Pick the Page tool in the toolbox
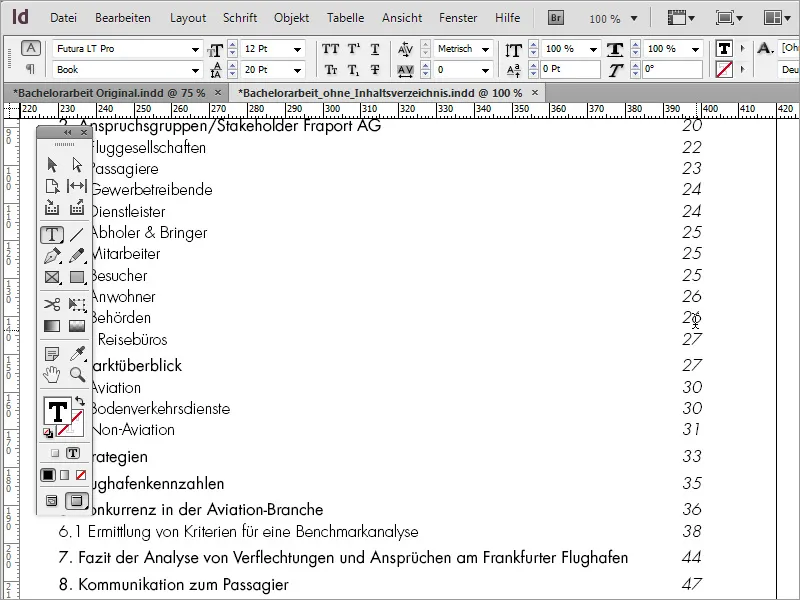This screenshot has height=600, width=800. (52, 186)
